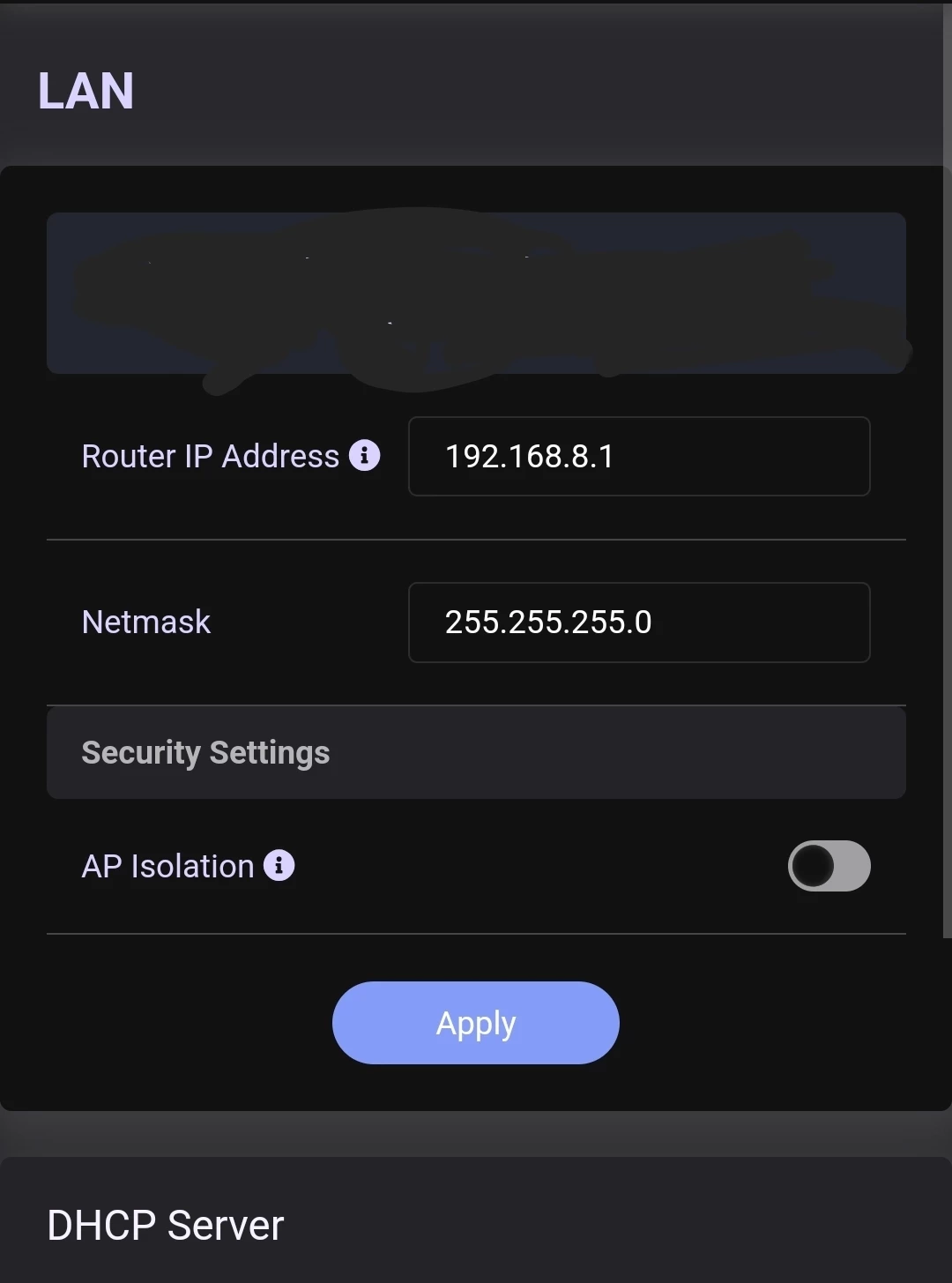The height and width of the screenshot is (1283, 952).
Task: Click the AP Isolation label text
Action: coord(167,866)
